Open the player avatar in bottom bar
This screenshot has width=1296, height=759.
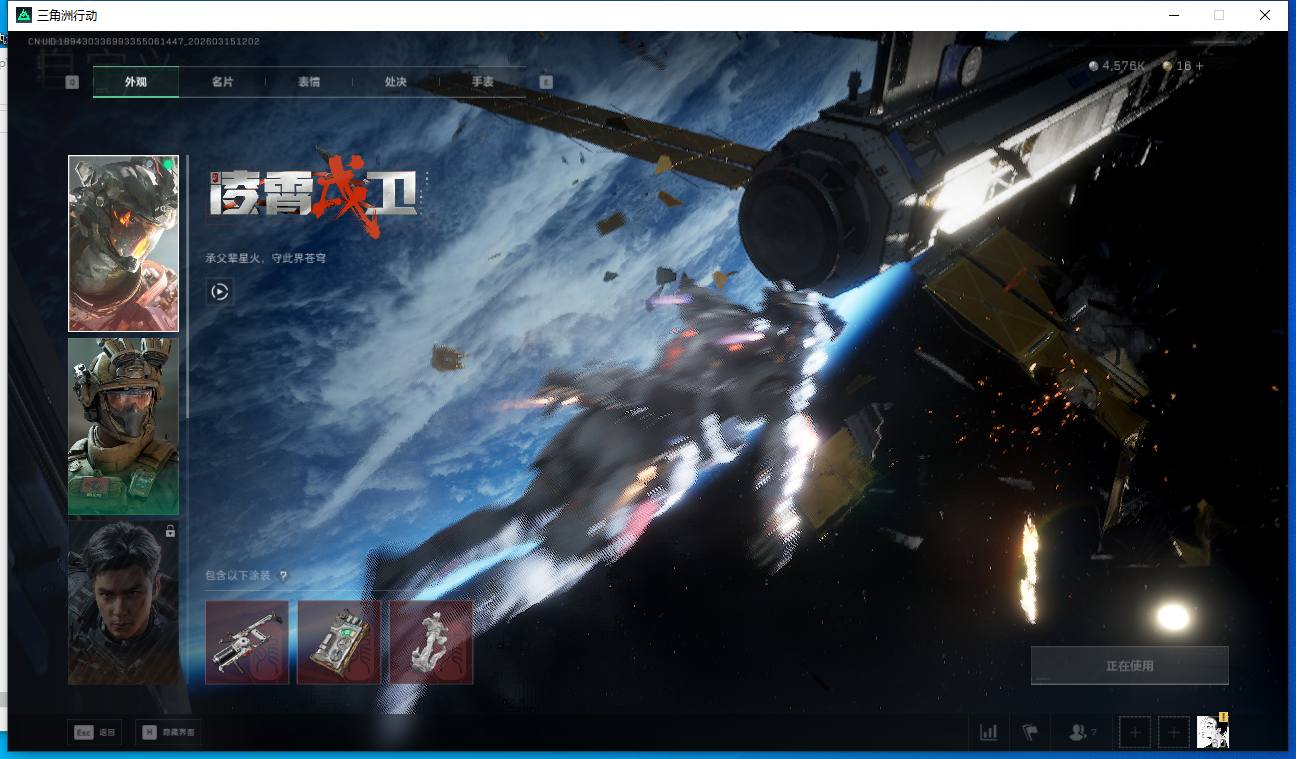(1213, 732)
